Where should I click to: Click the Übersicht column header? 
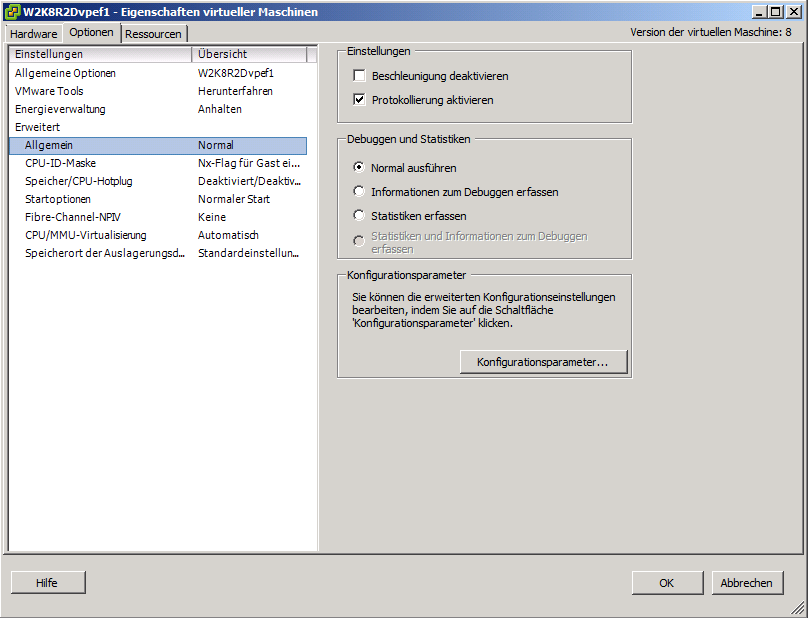coord(249,54)
